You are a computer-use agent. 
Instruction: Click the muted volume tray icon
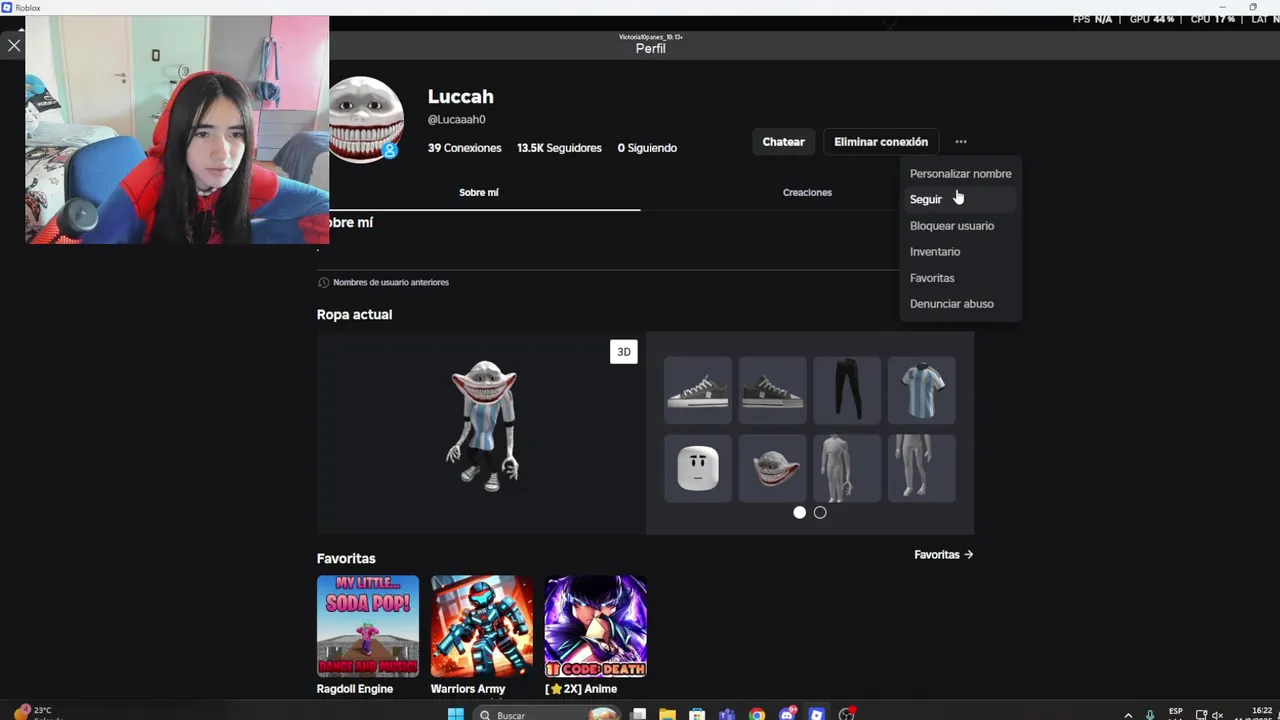click(1218, 715)
